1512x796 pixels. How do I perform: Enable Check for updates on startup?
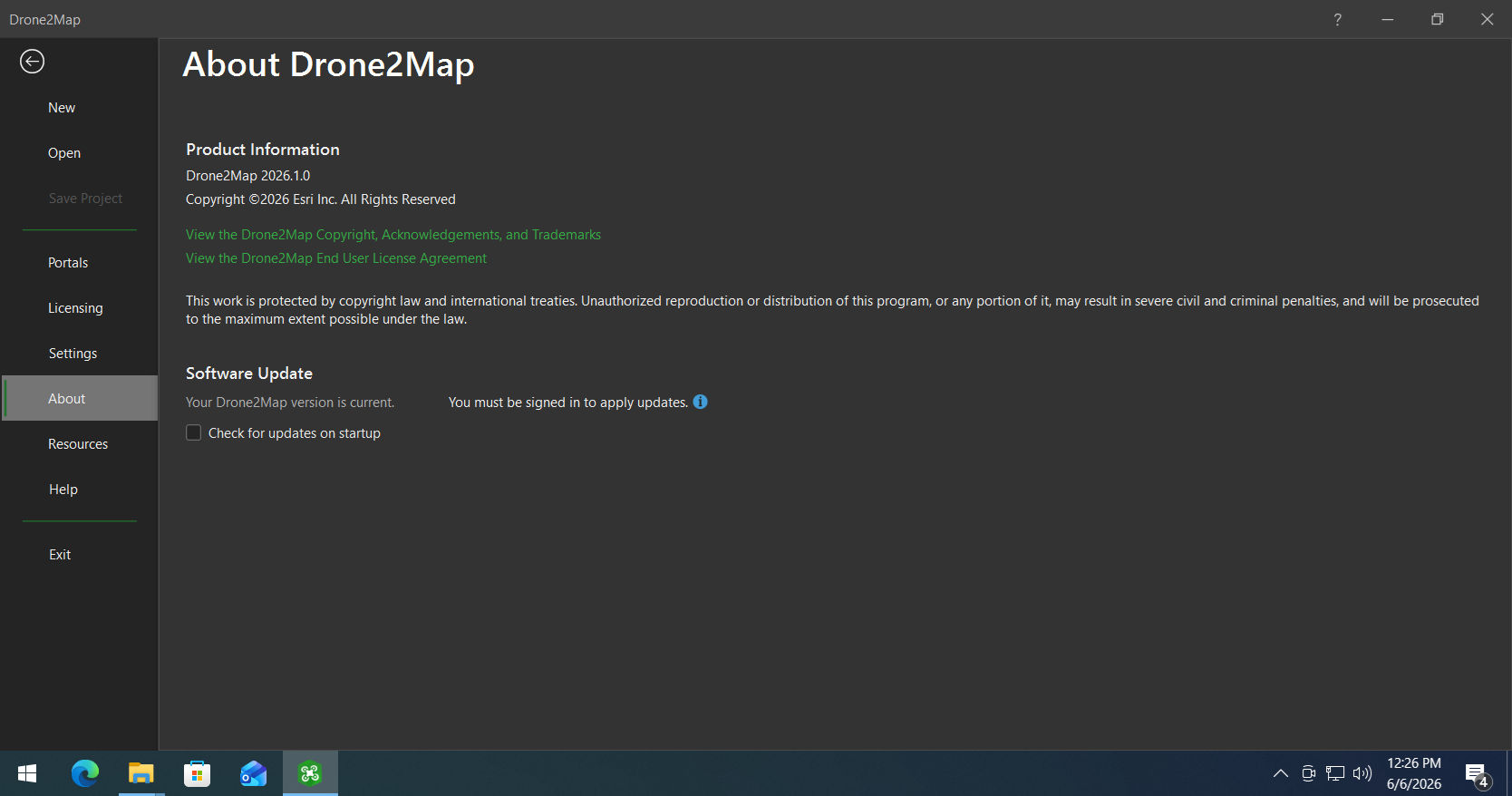point(193,433)
